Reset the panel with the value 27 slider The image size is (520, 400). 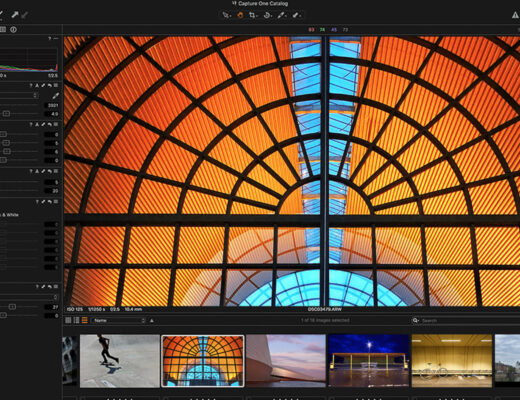[50, 287]
